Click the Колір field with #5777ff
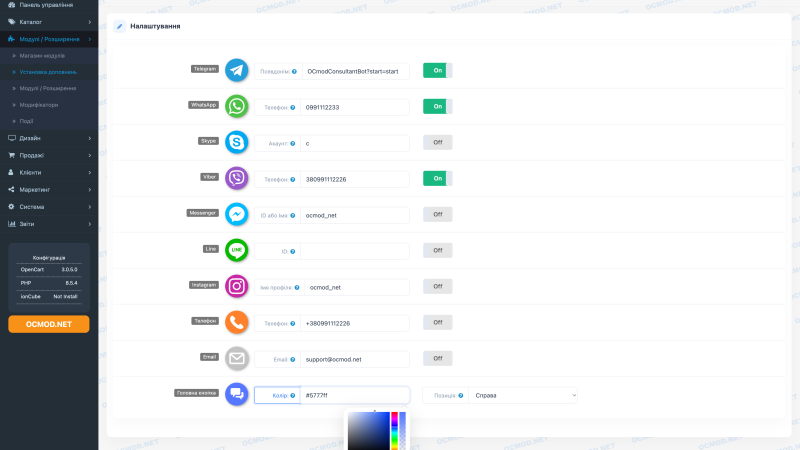Screen dimensions: 800x450 click(x=355, y=395)
